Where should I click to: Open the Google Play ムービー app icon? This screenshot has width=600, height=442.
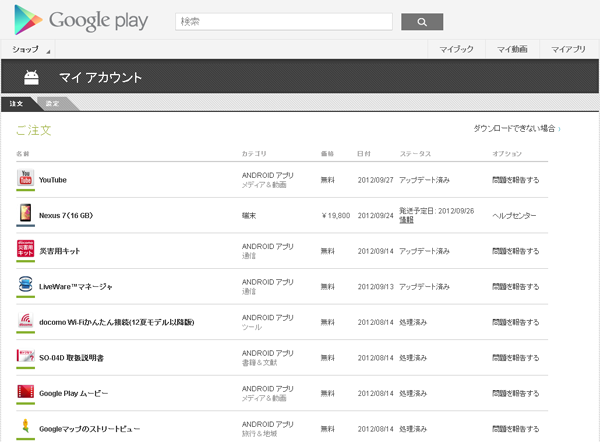click(x=26, y=391)
